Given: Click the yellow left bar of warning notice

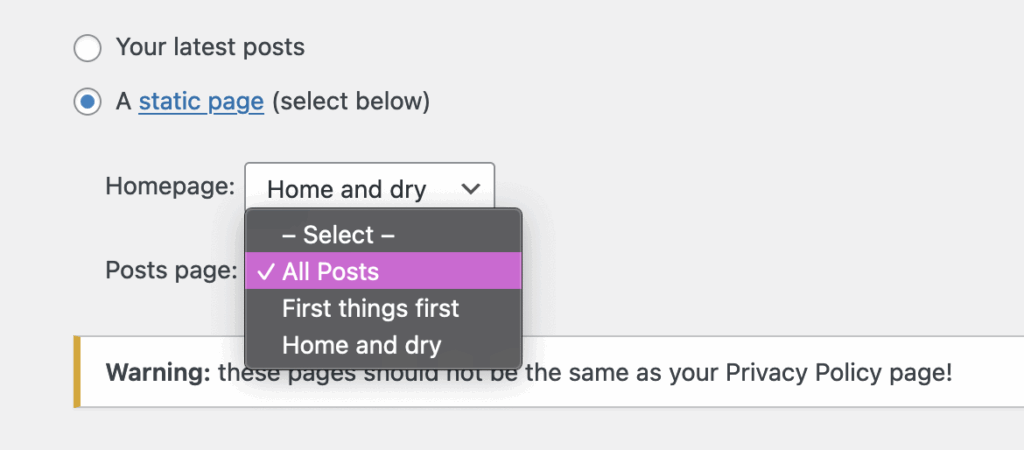Looking at the screenshot, I should pos(77,373).
